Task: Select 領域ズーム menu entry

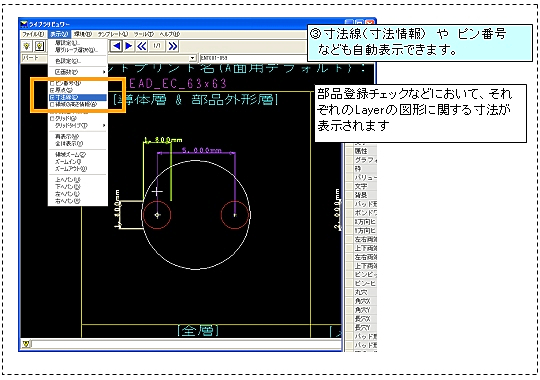Action: click(78, 154)
